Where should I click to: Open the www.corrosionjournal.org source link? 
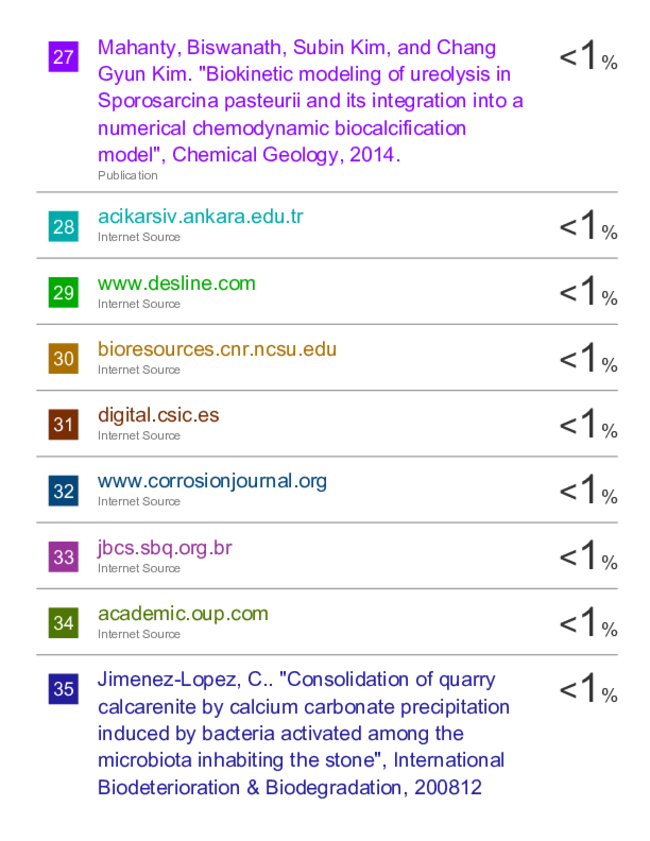tap(212, 481)
